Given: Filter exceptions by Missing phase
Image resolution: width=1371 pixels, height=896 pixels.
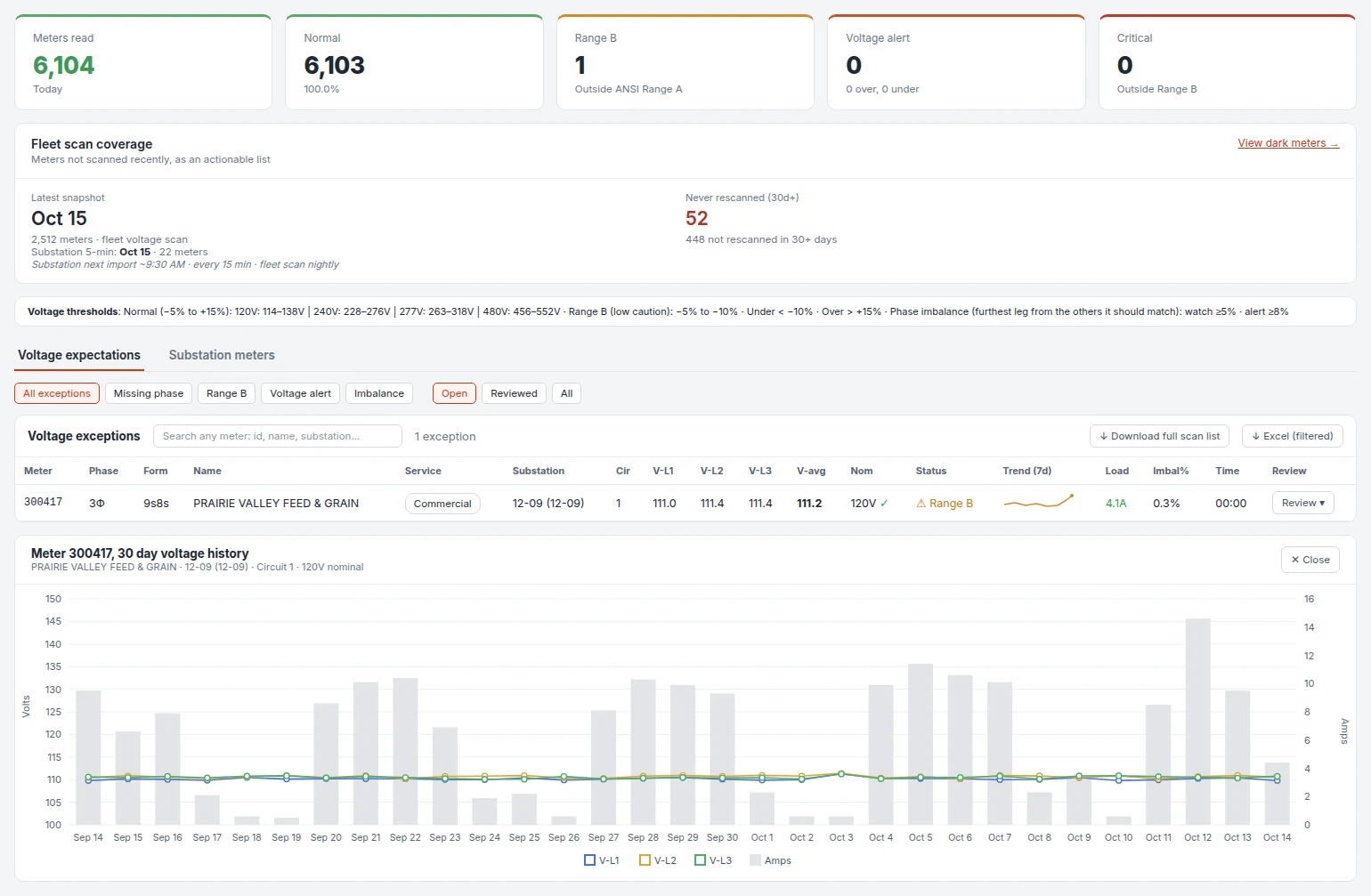Looking at the screenshot, I should point(149,393).
